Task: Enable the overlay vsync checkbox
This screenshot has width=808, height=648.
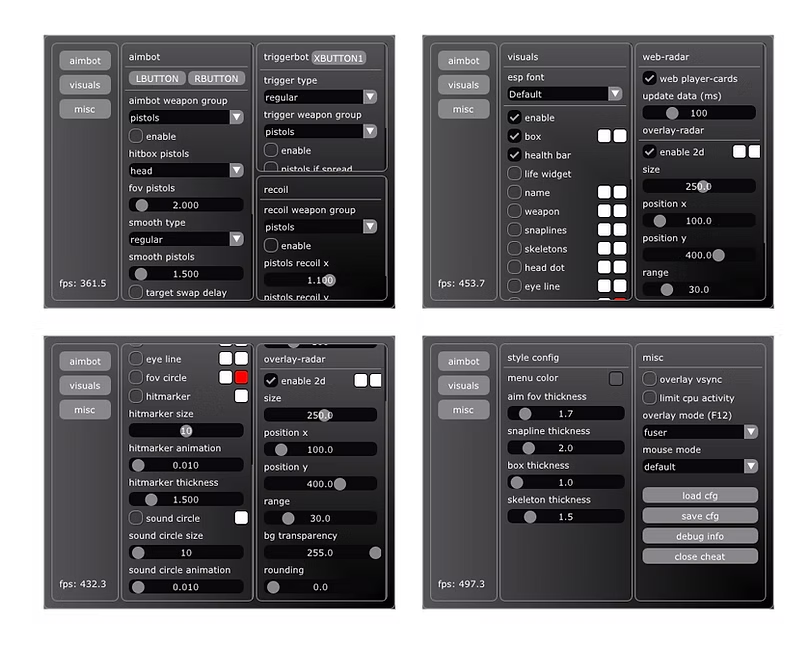Action: [x=650, y=379]
